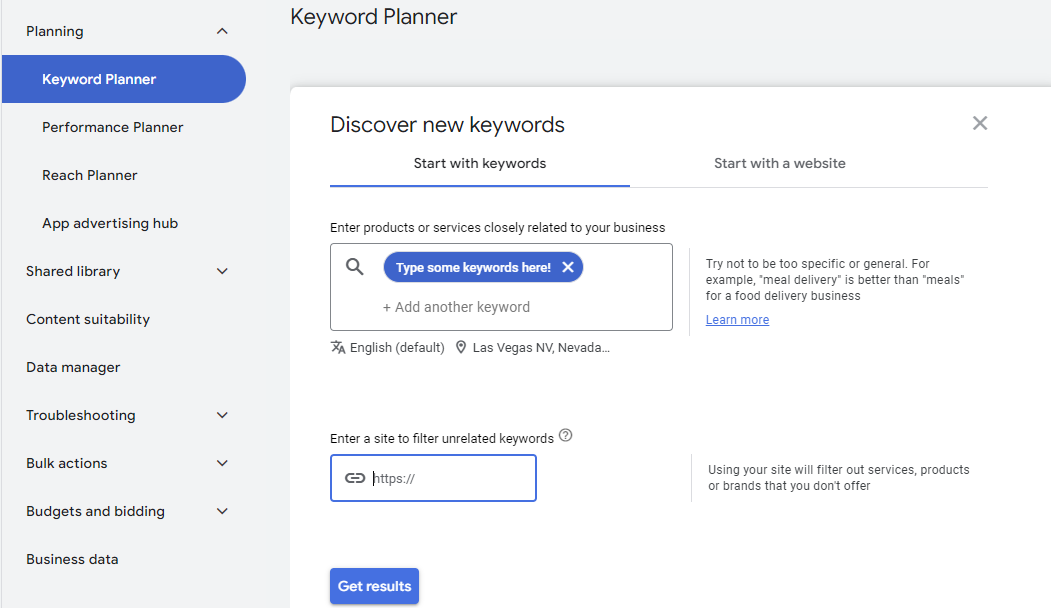The width and height of the screenshot is (1051, 608).
Task: Open Reach Planner
Action: [90, 175]
